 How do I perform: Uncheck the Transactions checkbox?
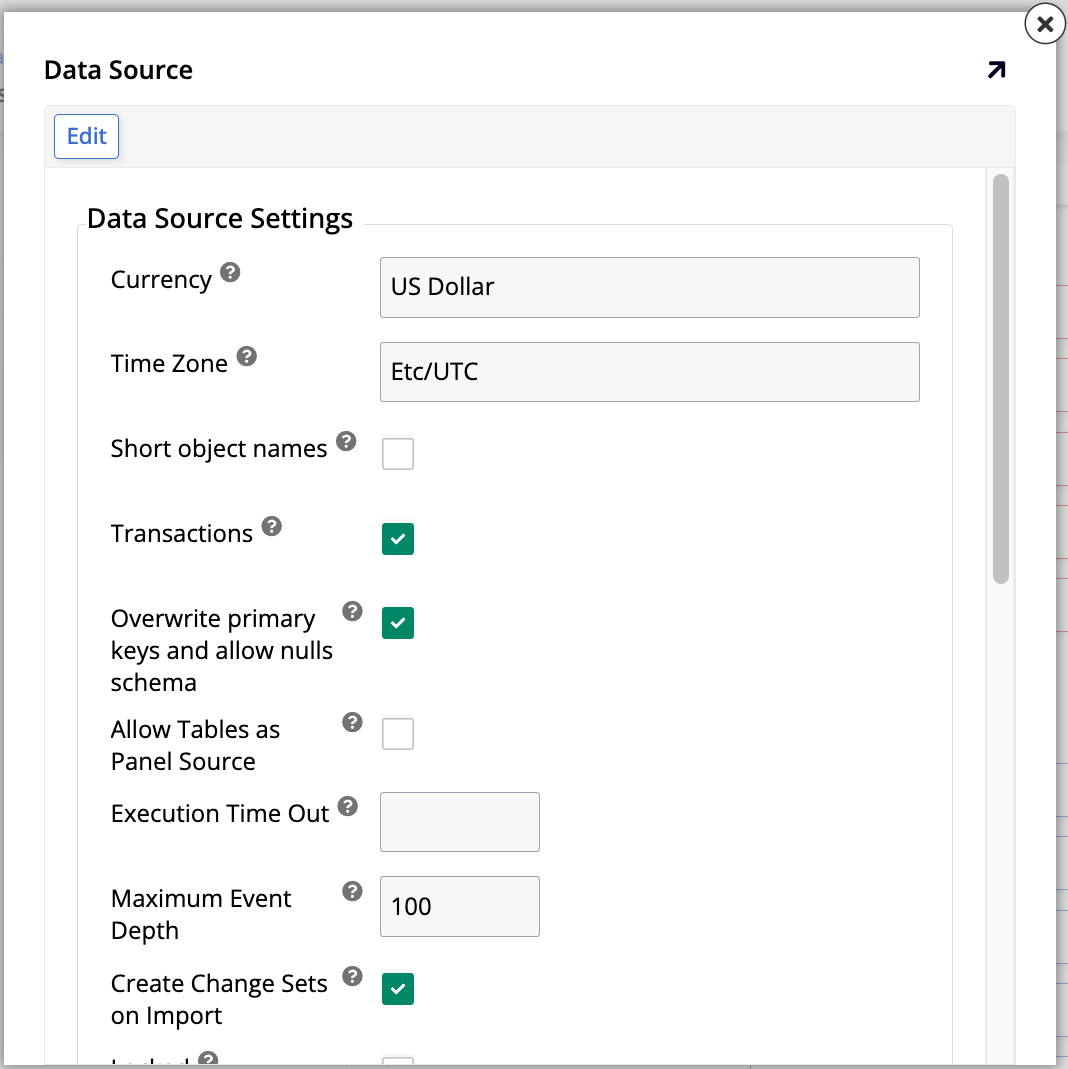coord(398,539)
